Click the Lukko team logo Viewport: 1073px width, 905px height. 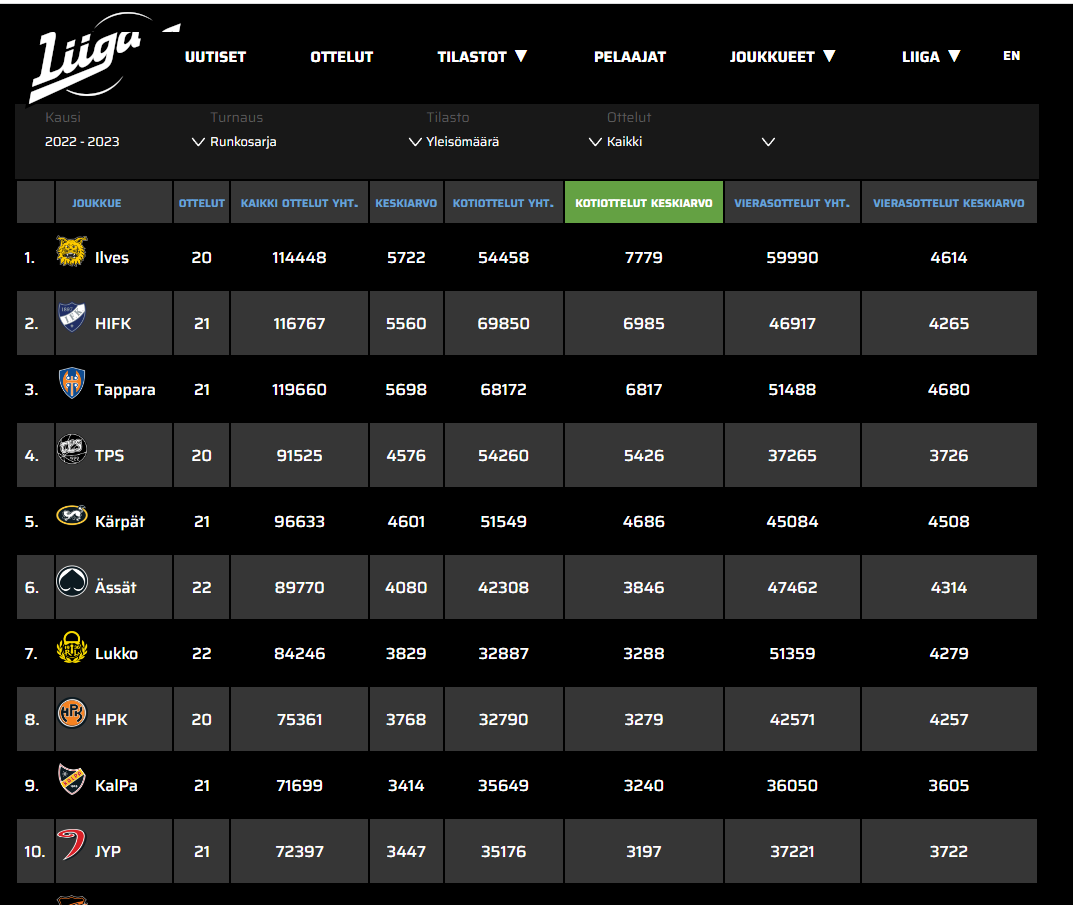(72, 647)
